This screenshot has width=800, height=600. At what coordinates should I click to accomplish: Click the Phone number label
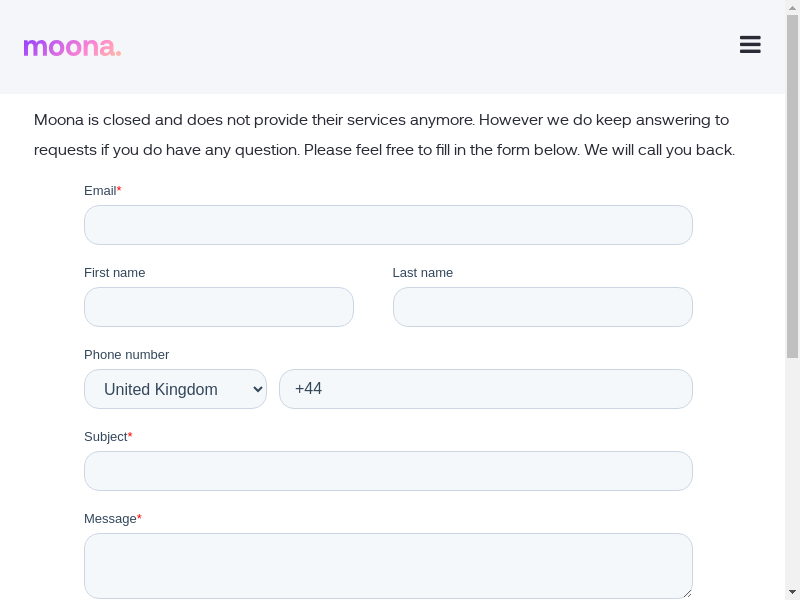(126, 354)
